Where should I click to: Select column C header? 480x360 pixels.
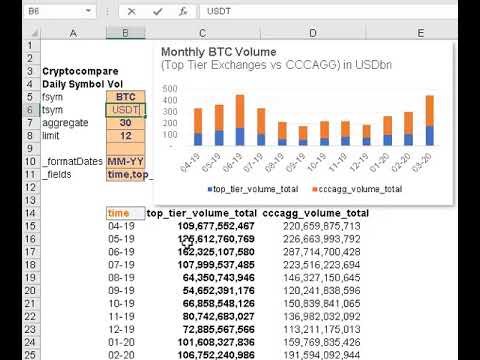tap(202, 33)
